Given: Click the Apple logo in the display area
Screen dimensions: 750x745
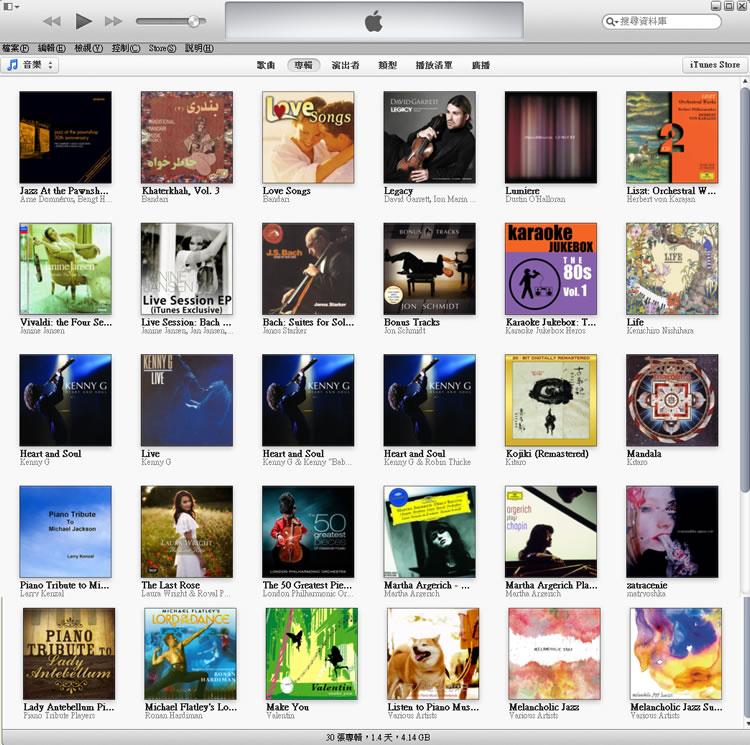Looking at the screenshot, I should (374, 22).
